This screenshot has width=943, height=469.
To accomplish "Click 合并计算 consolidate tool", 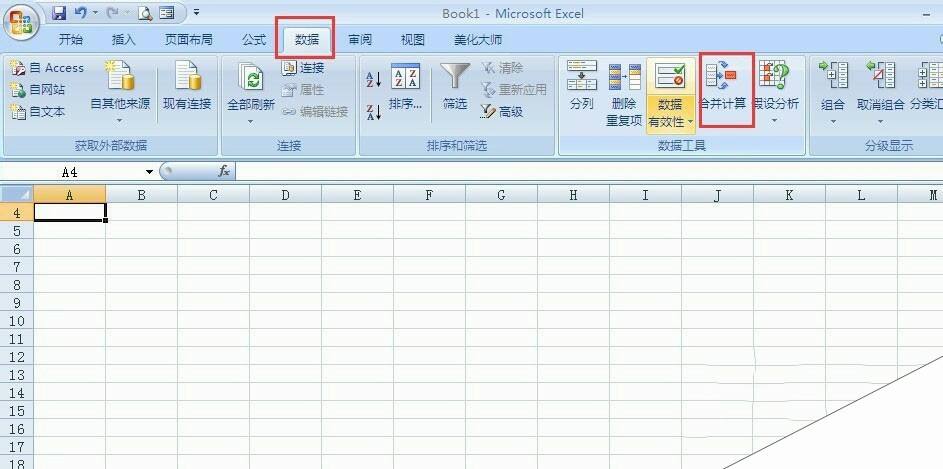I will click(726, 86).
